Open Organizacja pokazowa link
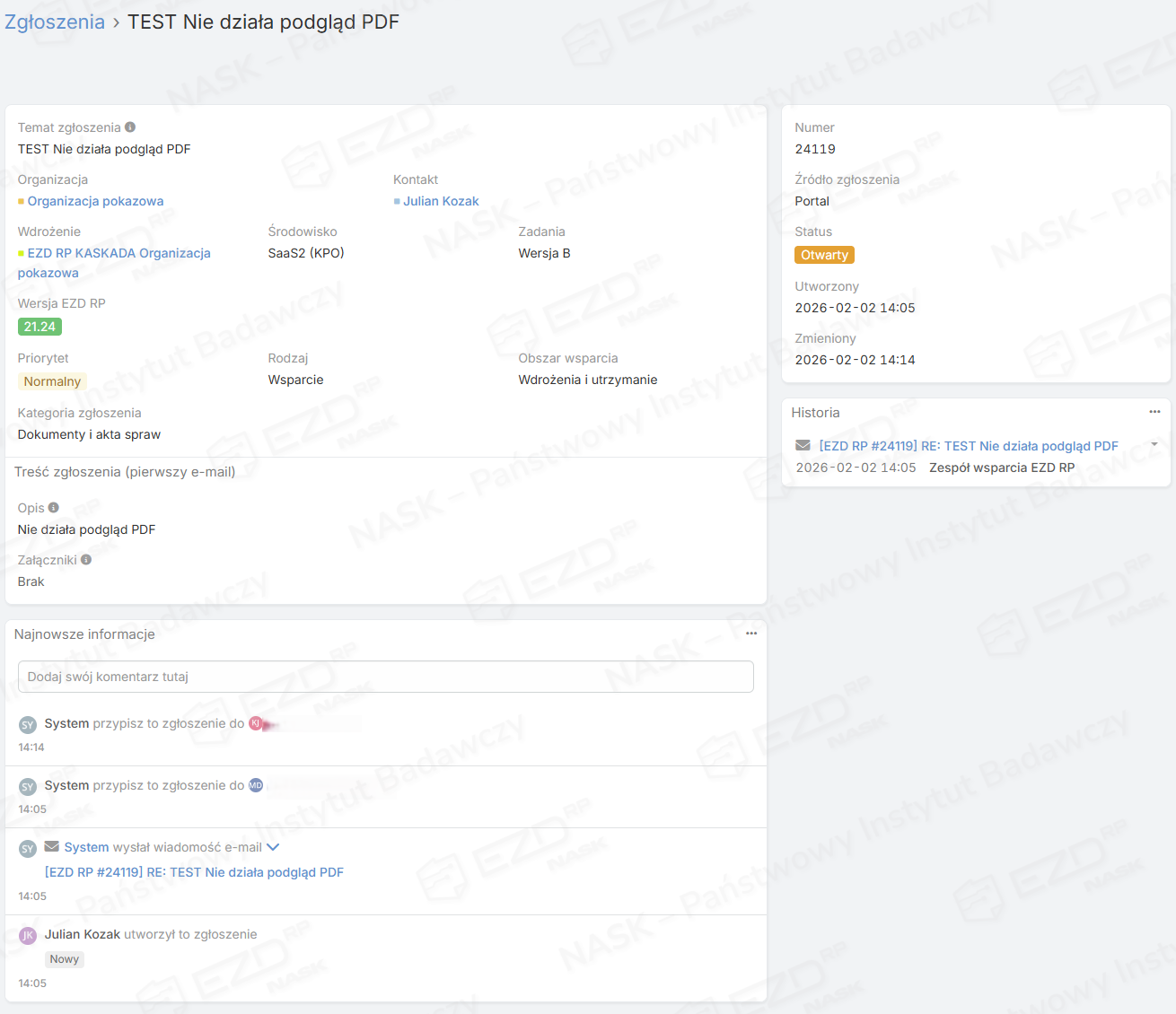This screenshot has height=1014, width=1176. coord(95,201)
